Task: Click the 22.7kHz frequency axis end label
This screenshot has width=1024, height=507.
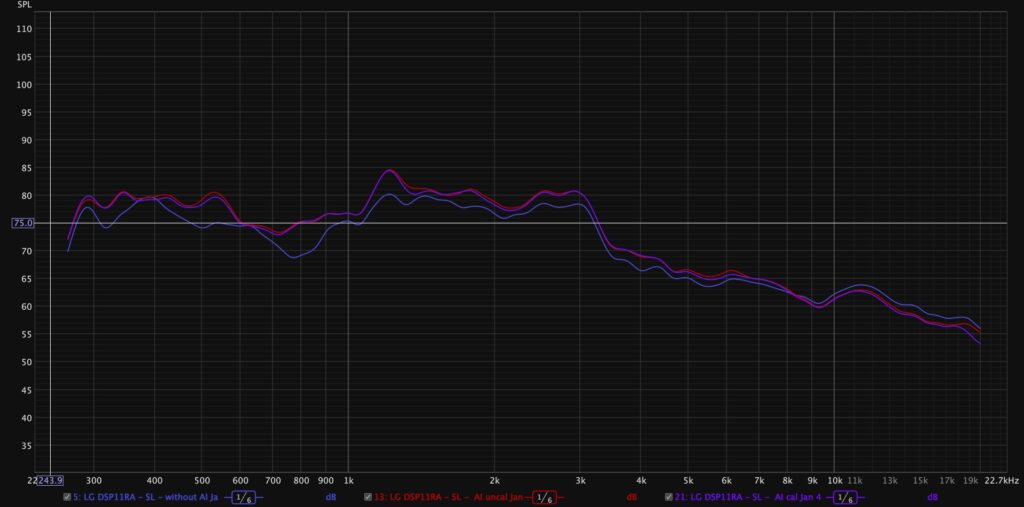Action: (1002, 480)
